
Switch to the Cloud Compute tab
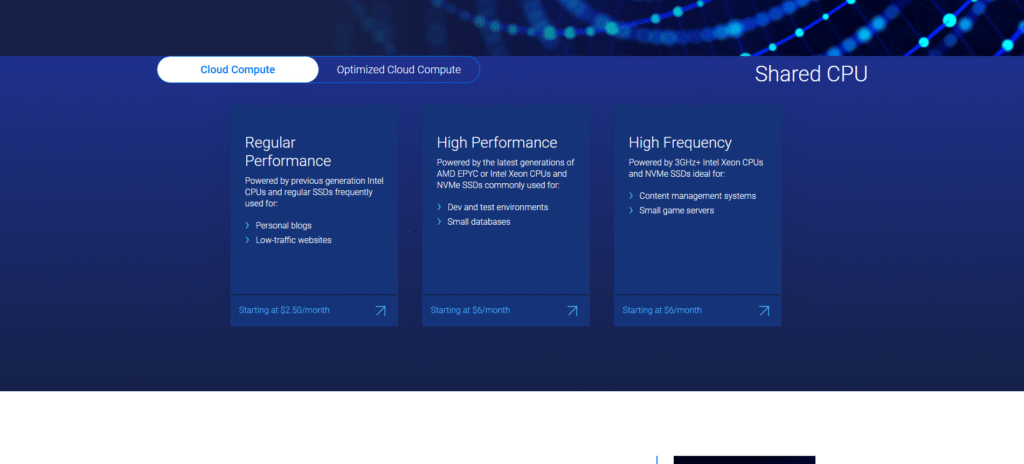click(x=238, y=70)
